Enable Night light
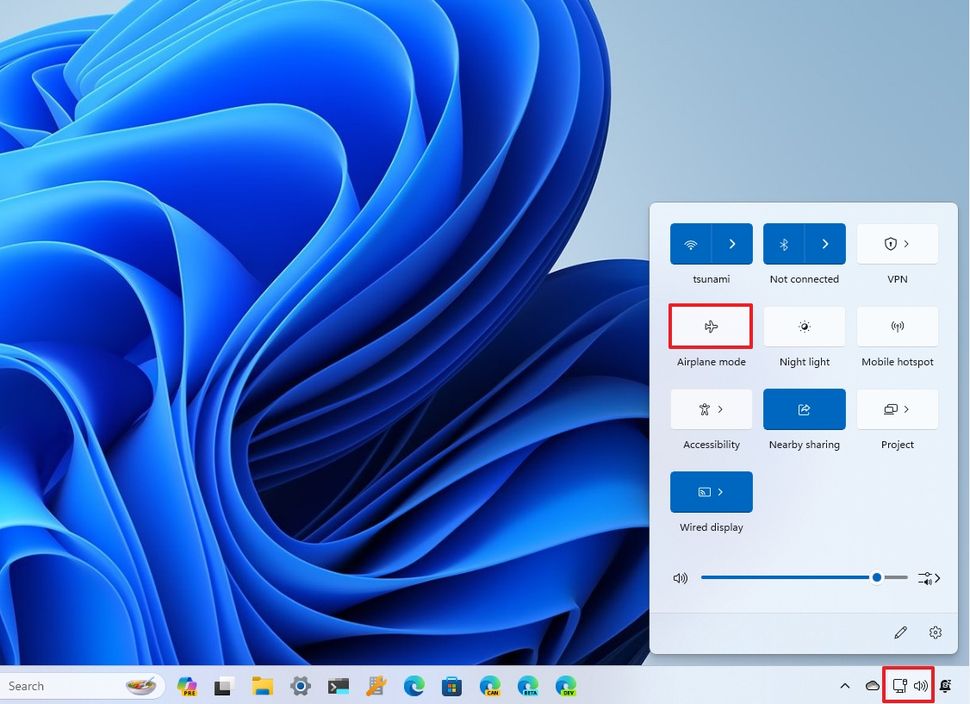This screenshot has height=704, width=970. (x=804, y=326)
